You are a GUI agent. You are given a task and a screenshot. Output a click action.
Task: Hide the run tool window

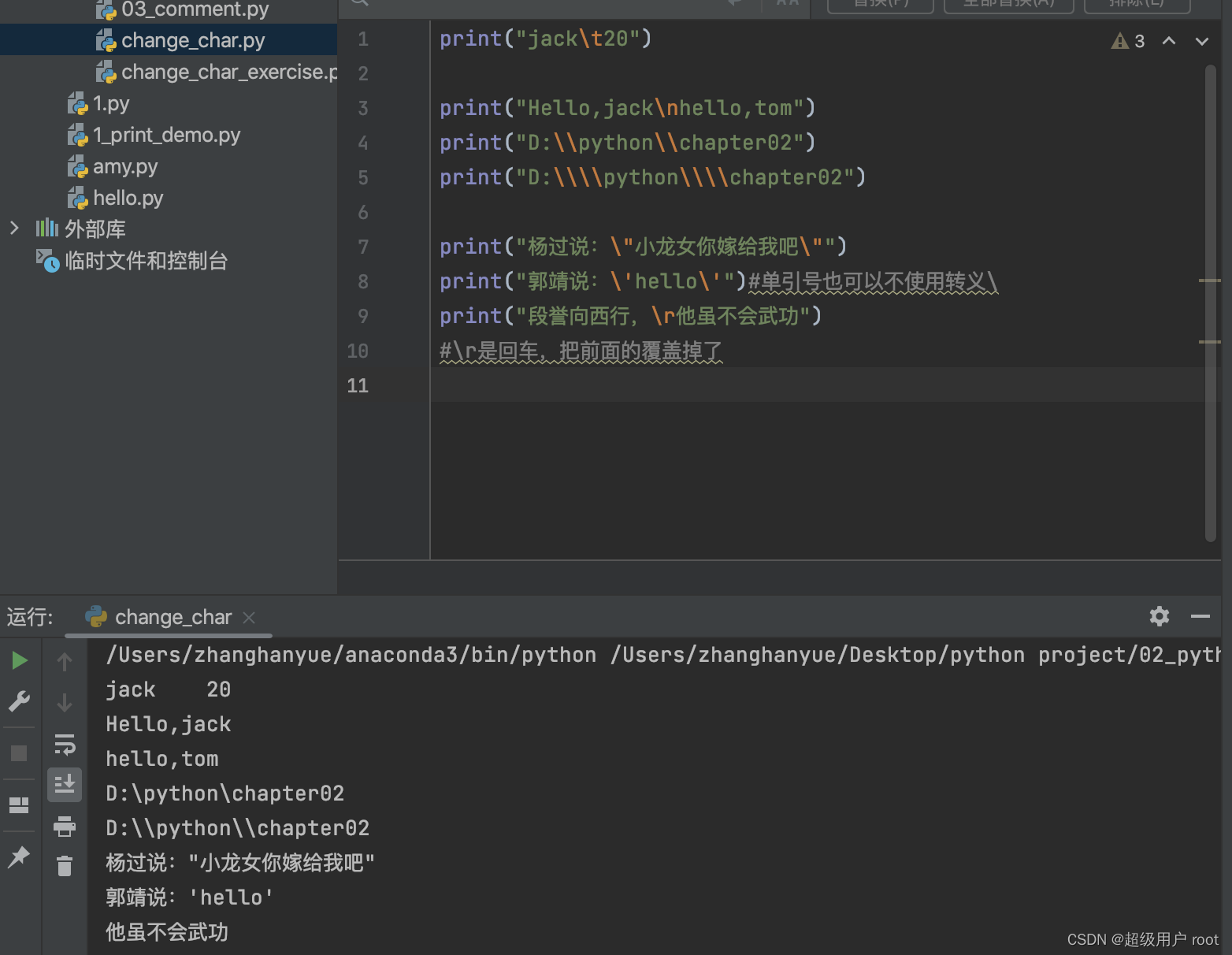point(1200,616)
